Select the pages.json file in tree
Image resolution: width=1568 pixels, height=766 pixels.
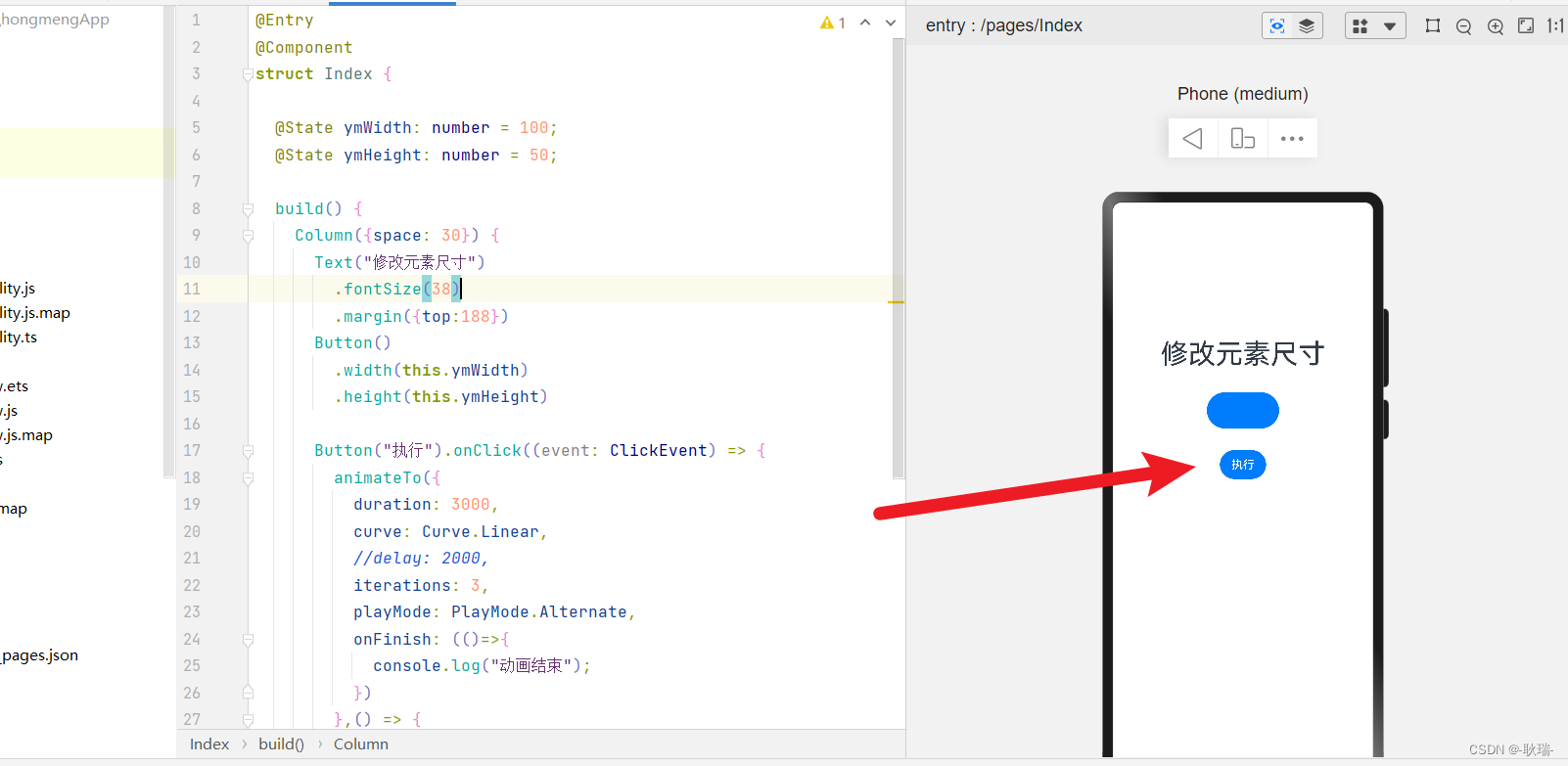click(x=39, y=655)
